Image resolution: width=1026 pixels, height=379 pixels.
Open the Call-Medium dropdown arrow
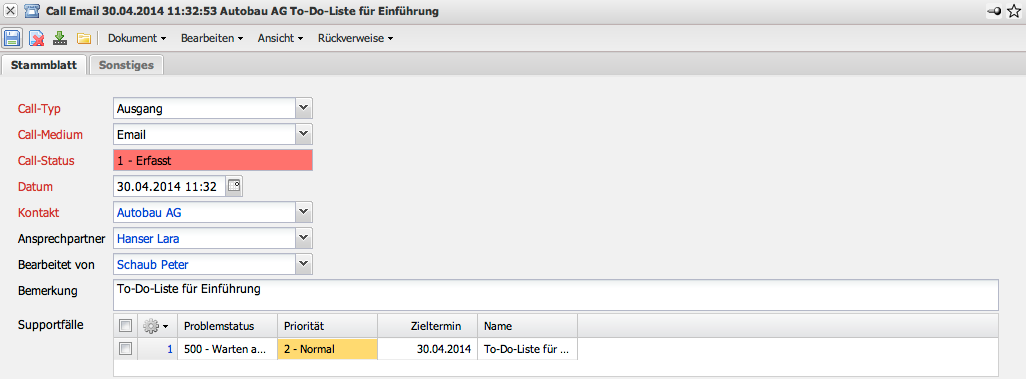[303, 134]
